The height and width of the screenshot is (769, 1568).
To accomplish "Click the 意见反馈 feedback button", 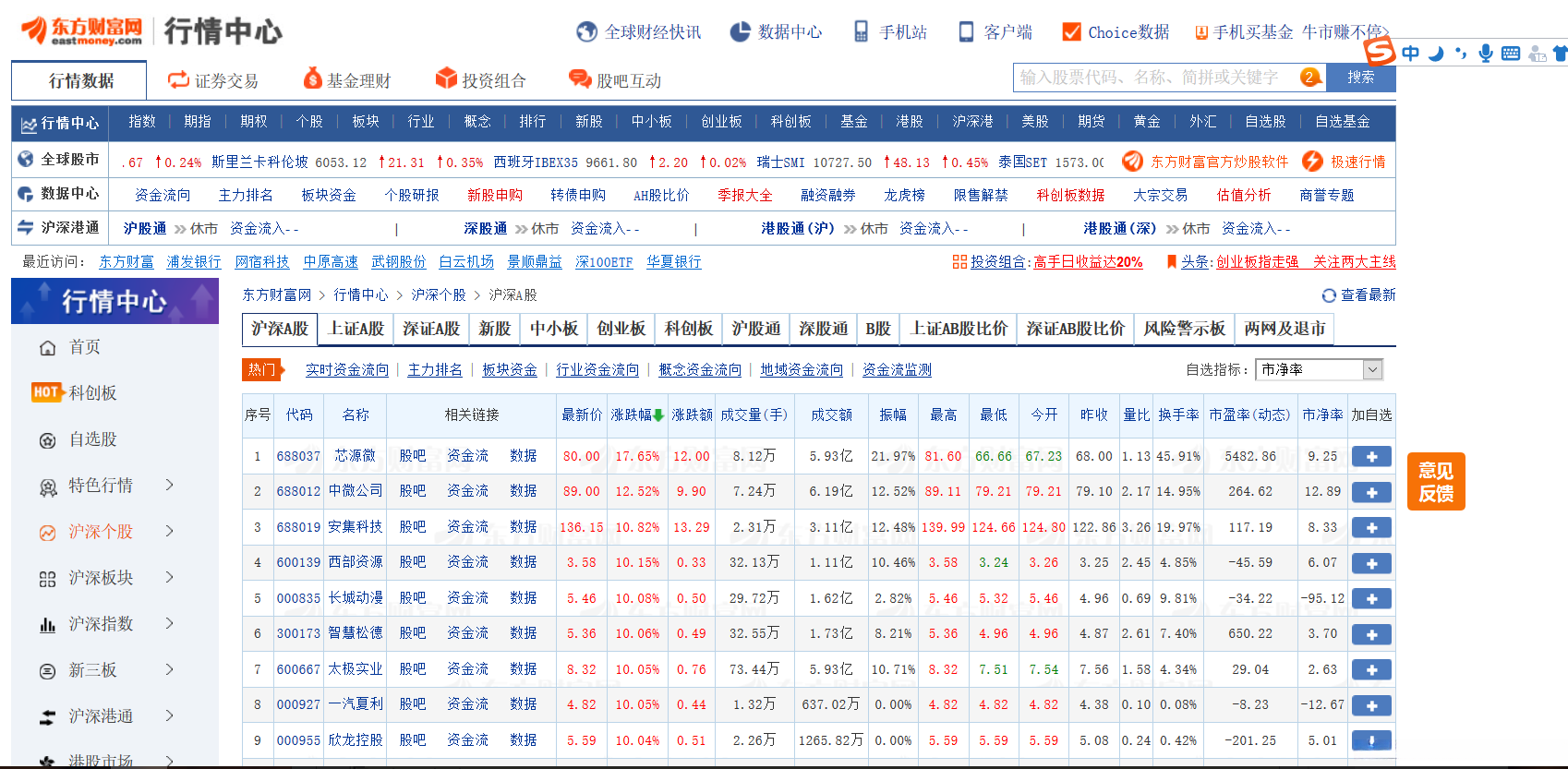I will (1436, 482).
